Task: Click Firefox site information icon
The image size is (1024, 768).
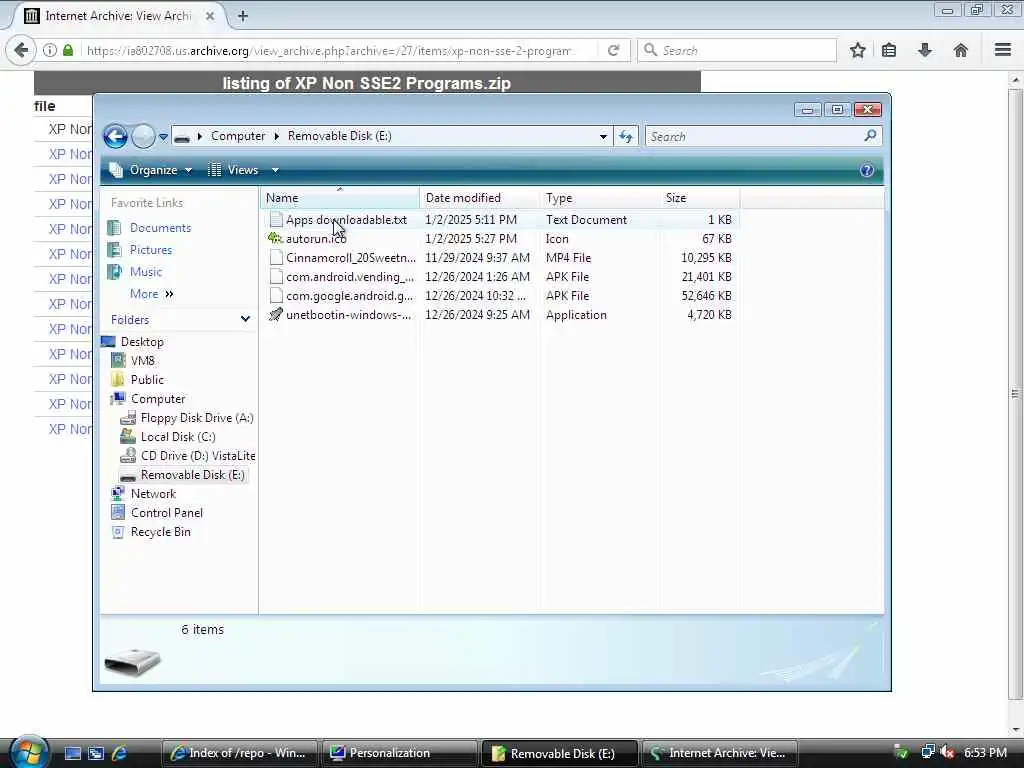Action: click(x=50, y=50)
